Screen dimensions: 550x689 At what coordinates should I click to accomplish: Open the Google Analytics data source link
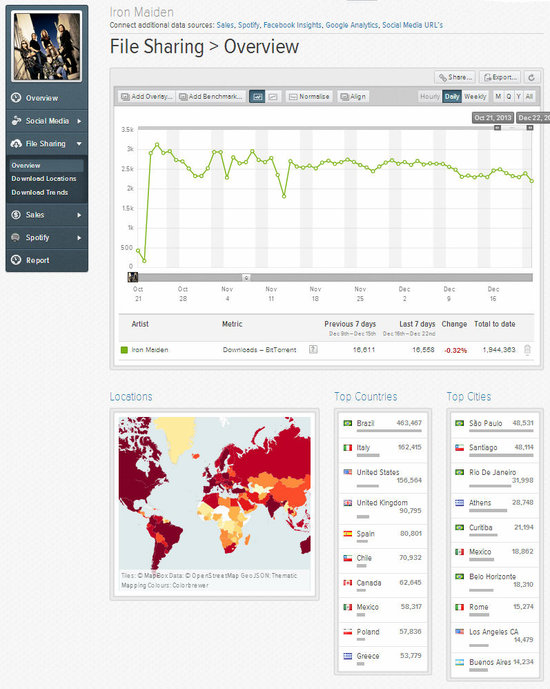click(352, 25)
